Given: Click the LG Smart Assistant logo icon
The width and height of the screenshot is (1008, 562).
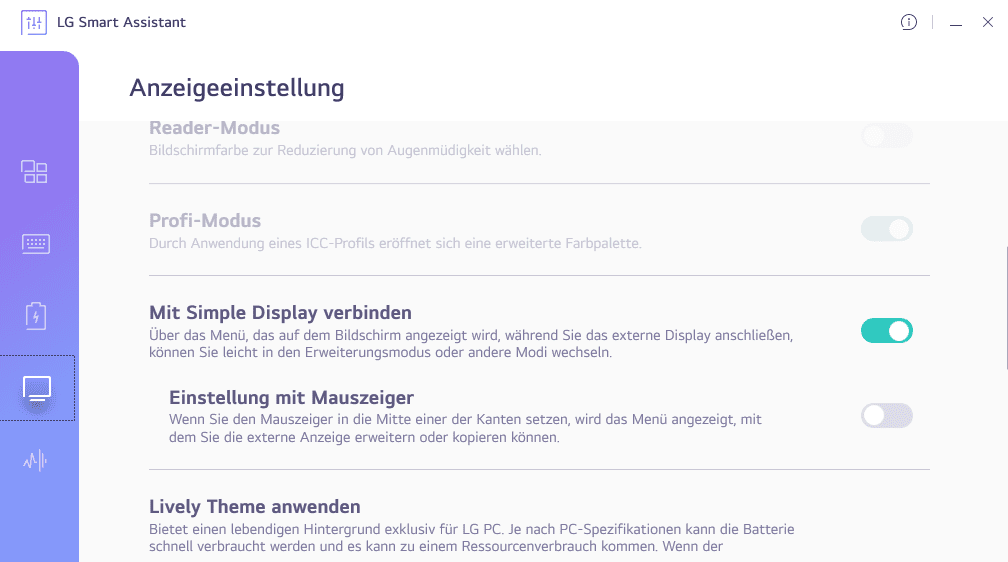Looking at the screenshot, I should point(34,22).
